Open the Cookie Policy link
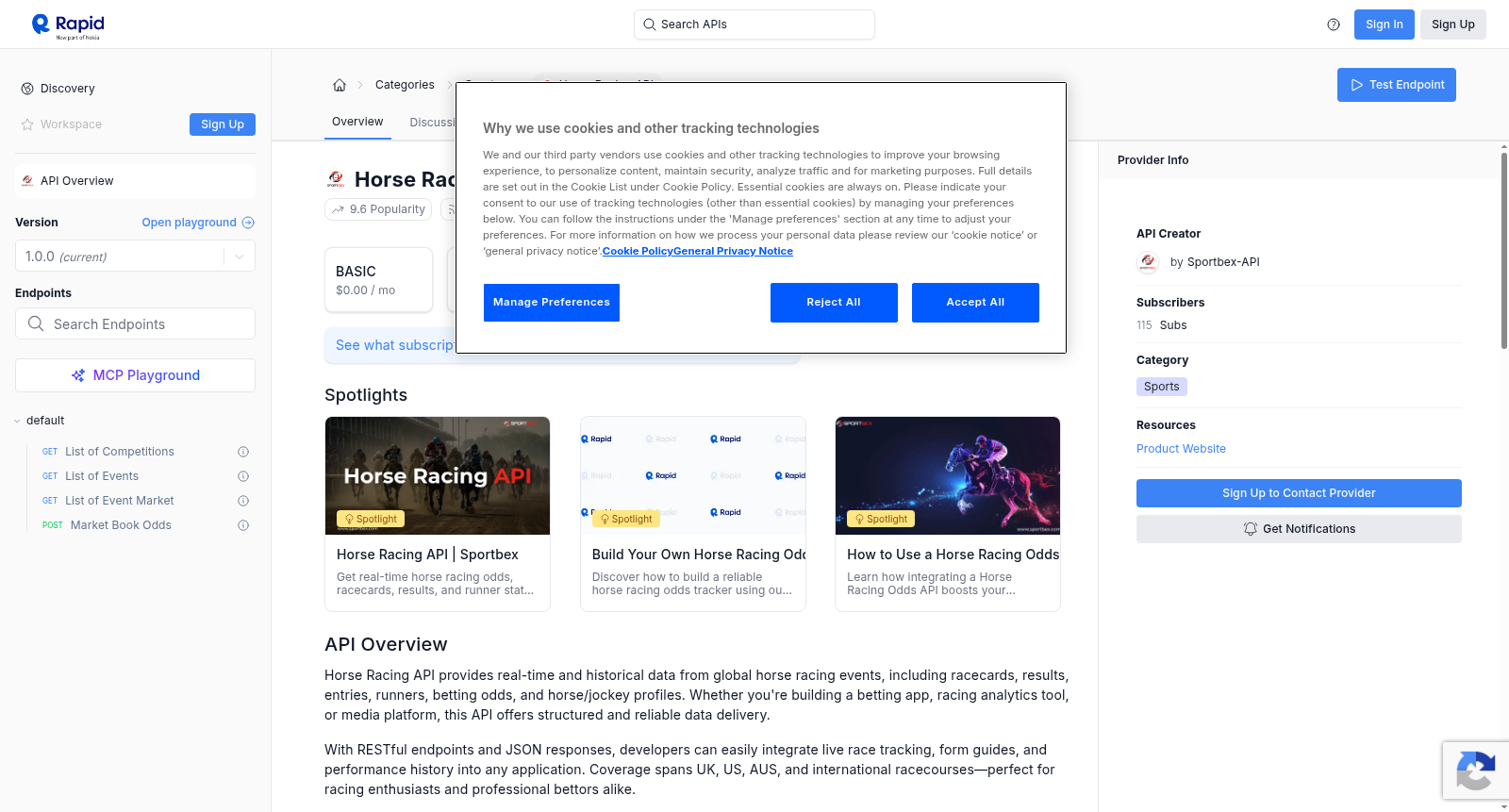 [x=638, y=251]
